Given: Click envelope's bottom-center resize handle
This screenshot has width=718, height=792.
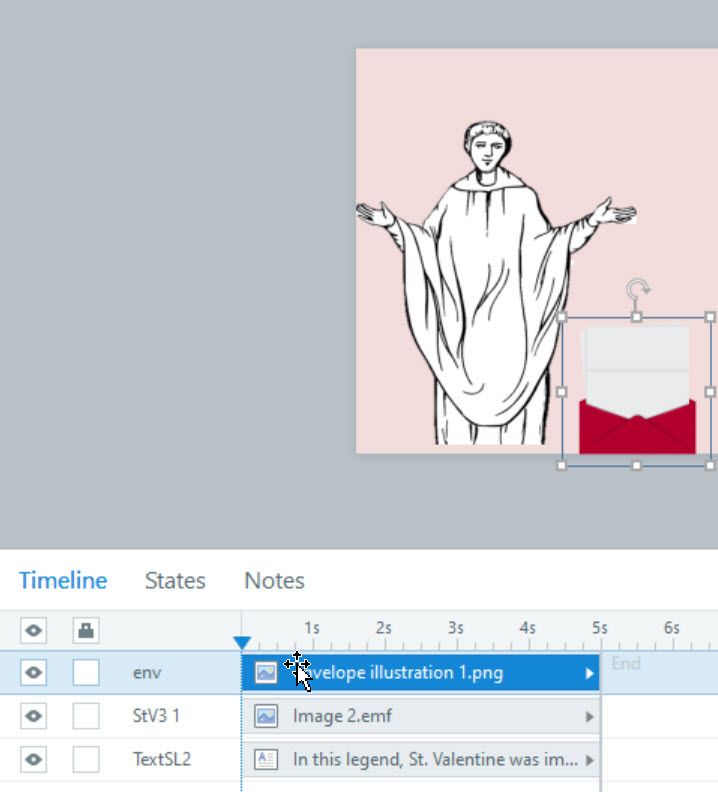Looking at the screenshot, I should coord(637,466).
